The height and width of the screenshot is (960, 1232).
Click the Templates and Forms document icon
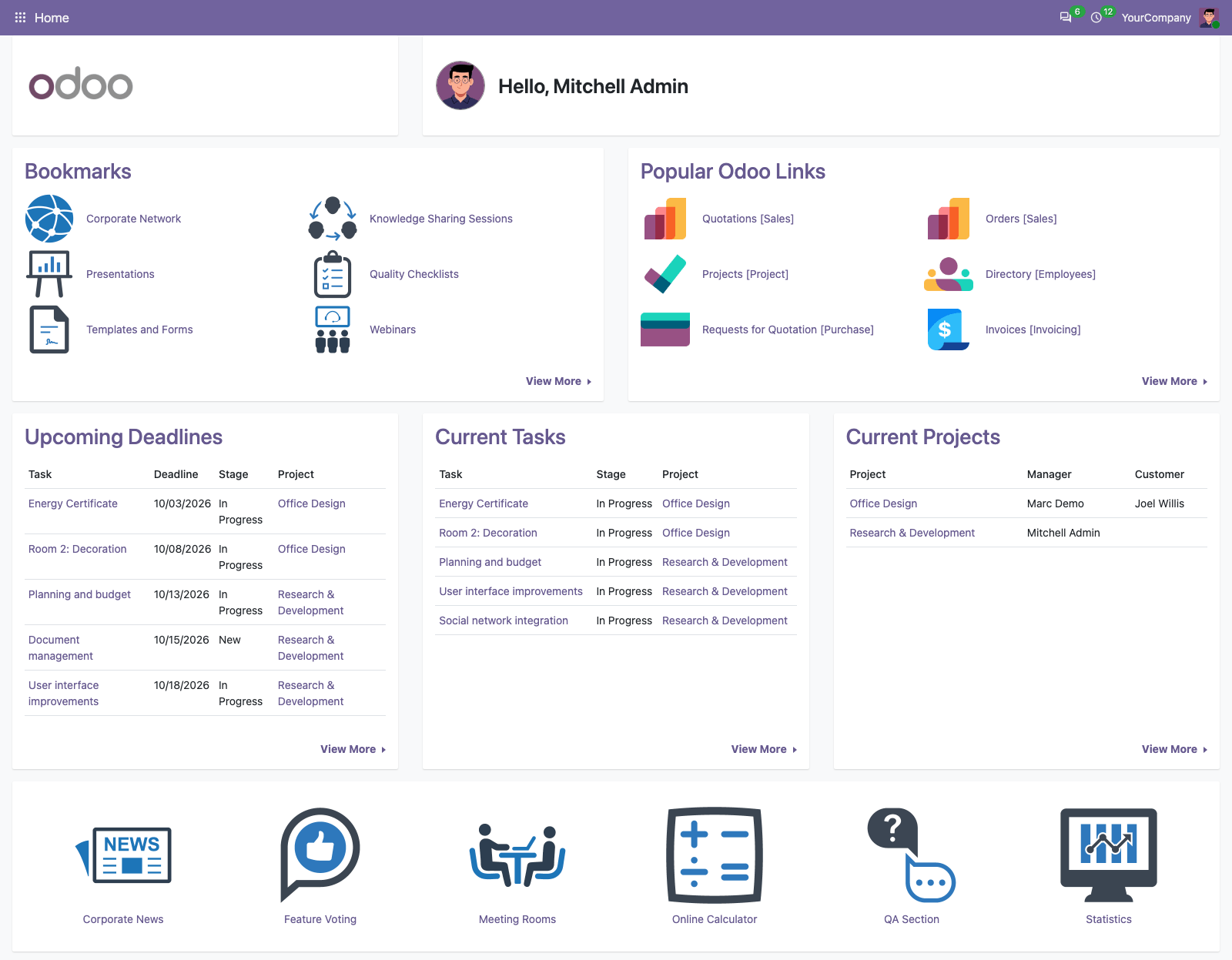[x=49, y=329]
